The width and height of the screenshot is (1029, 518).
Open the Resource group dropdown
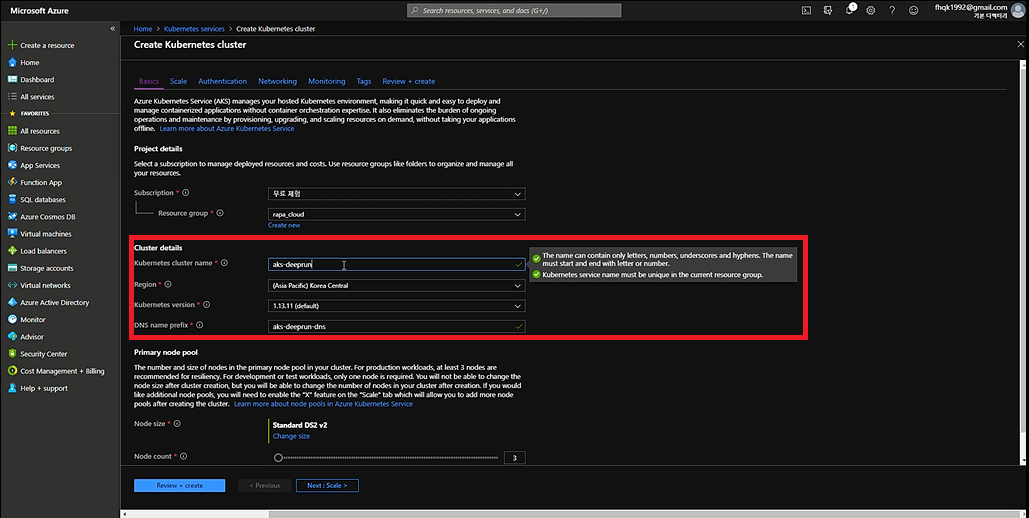[x=396, y=214]
